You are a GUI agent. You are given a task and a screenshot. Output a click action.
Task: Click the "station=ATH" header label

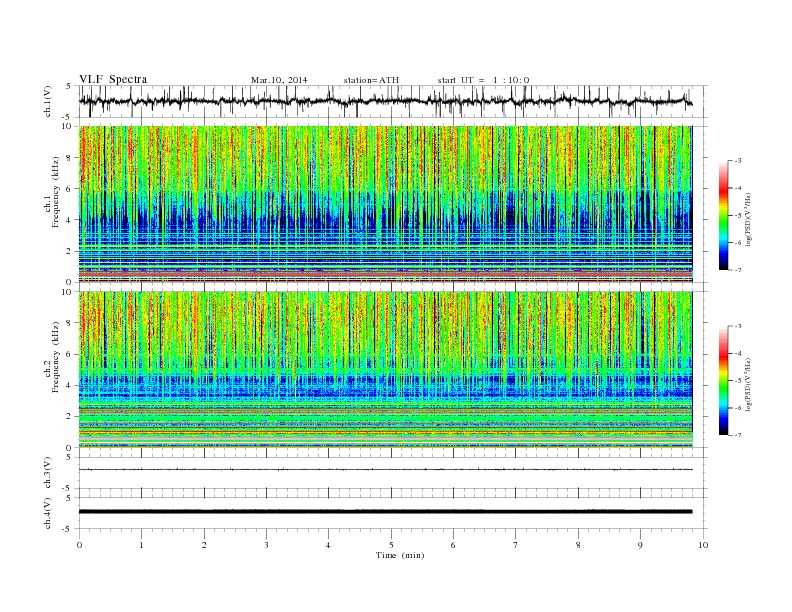tap(371, 80)
